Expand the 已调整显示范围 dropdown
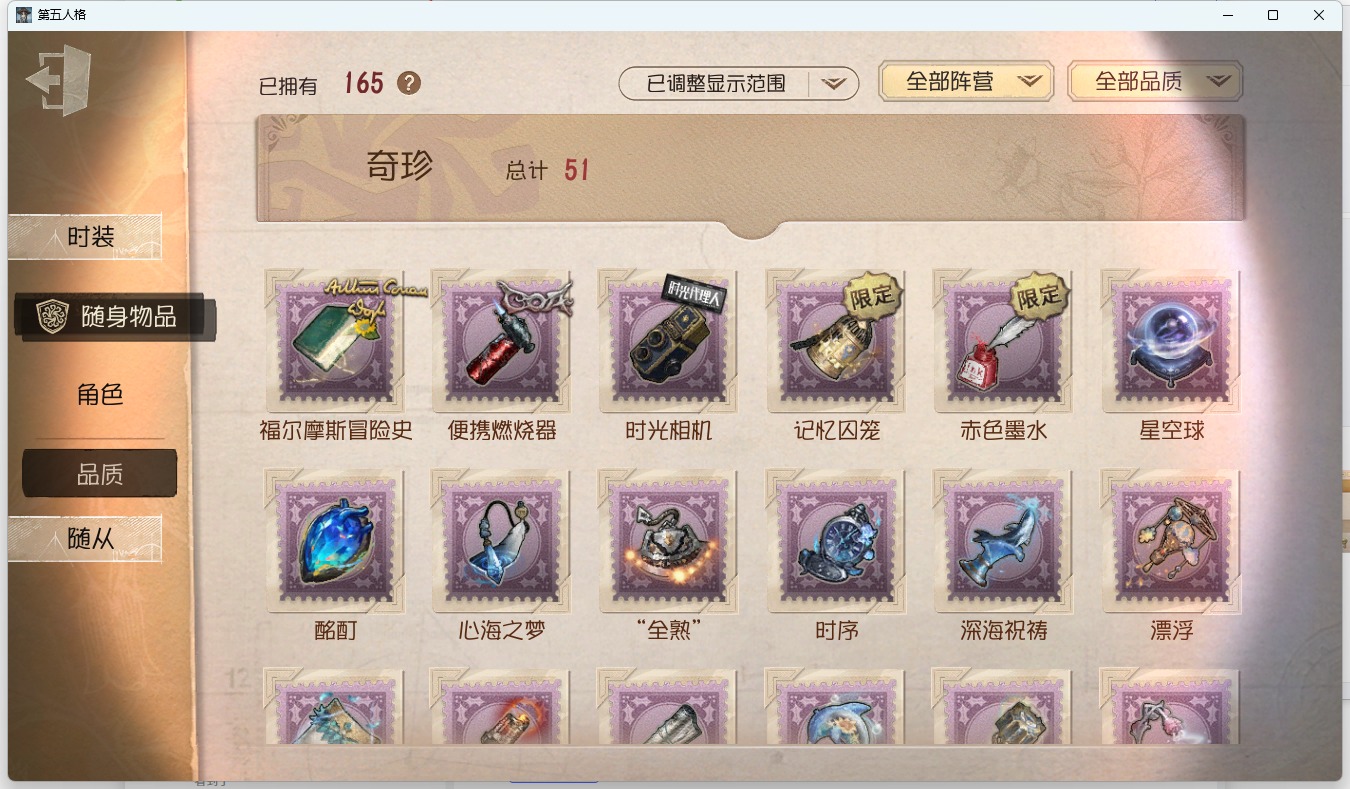The image size is (1350, 789). (739, 83)
